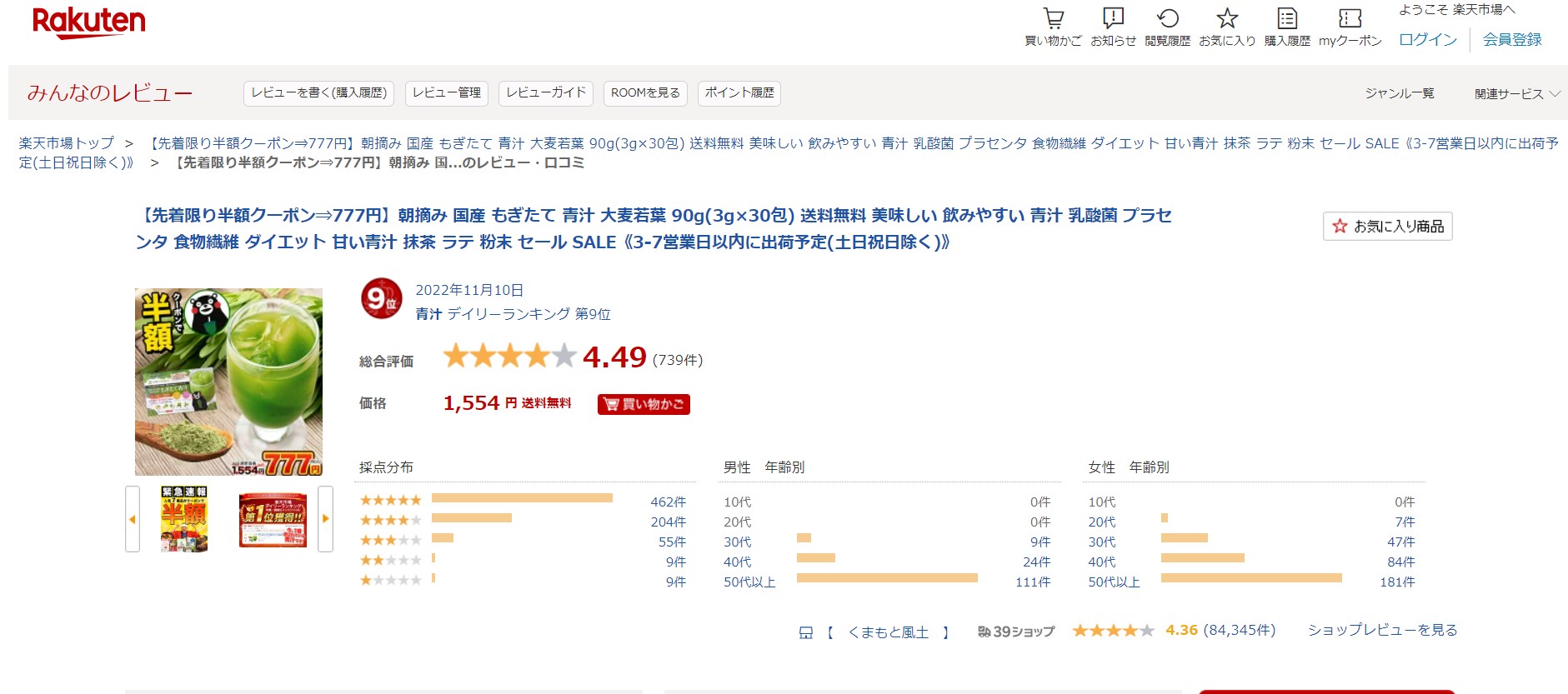Click the male 50代以上 111件 bar

(x=887, y=577)
